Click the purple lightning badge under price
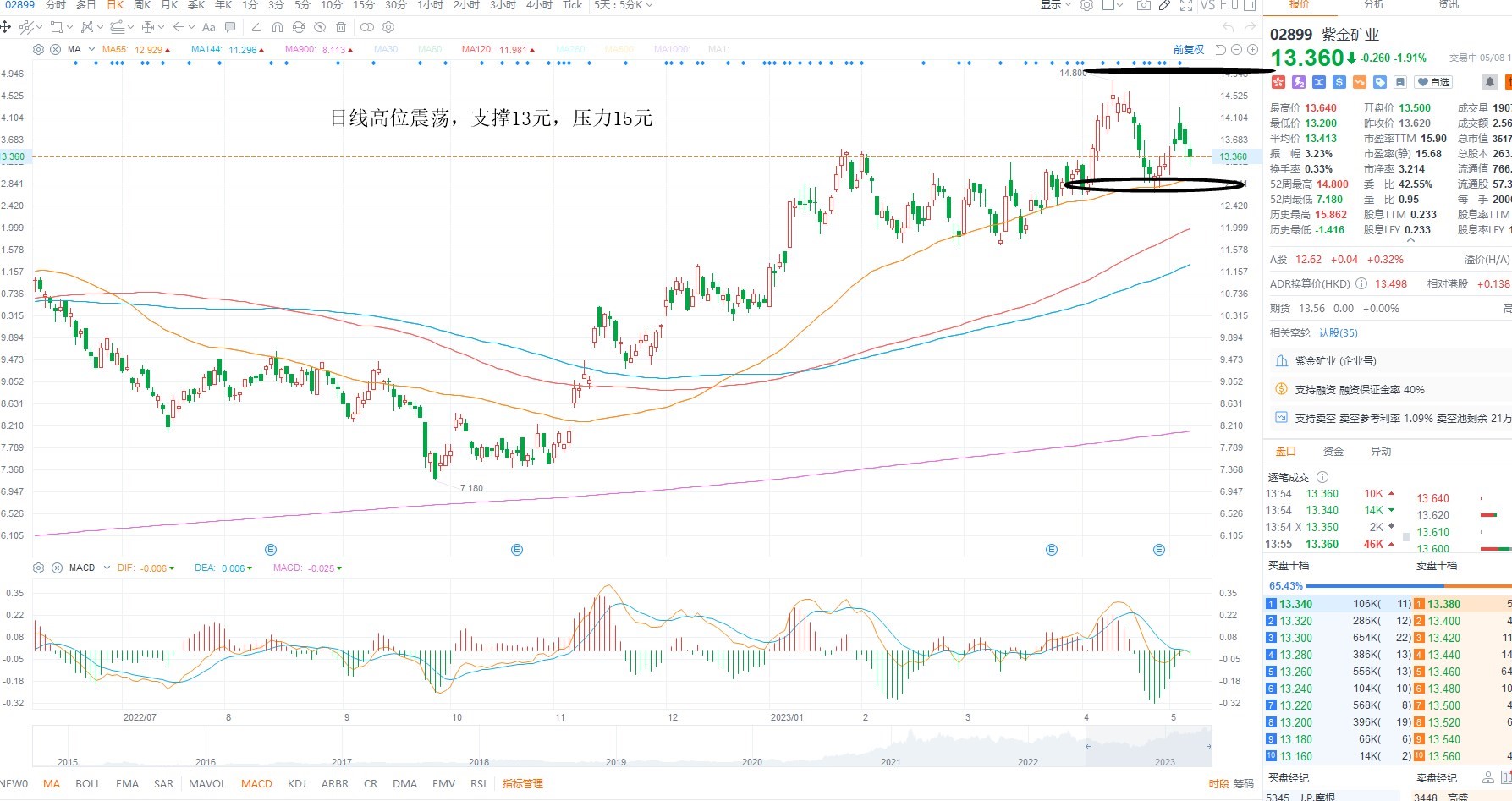Image resolution: width=1512 pixels, height=801 pixels. (1299, 82)
